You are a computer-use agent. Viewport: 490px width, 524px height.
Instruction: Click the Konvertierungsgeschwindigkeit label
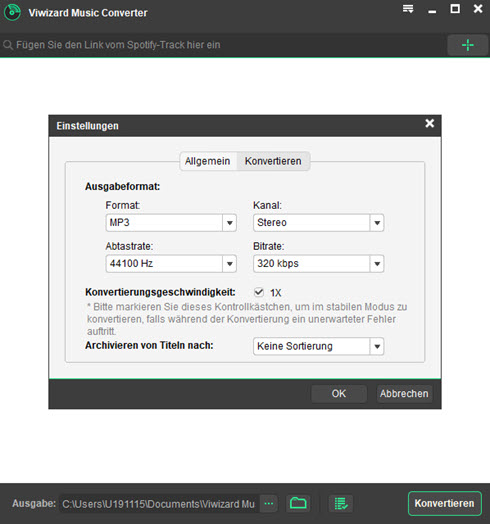[160, 292]
